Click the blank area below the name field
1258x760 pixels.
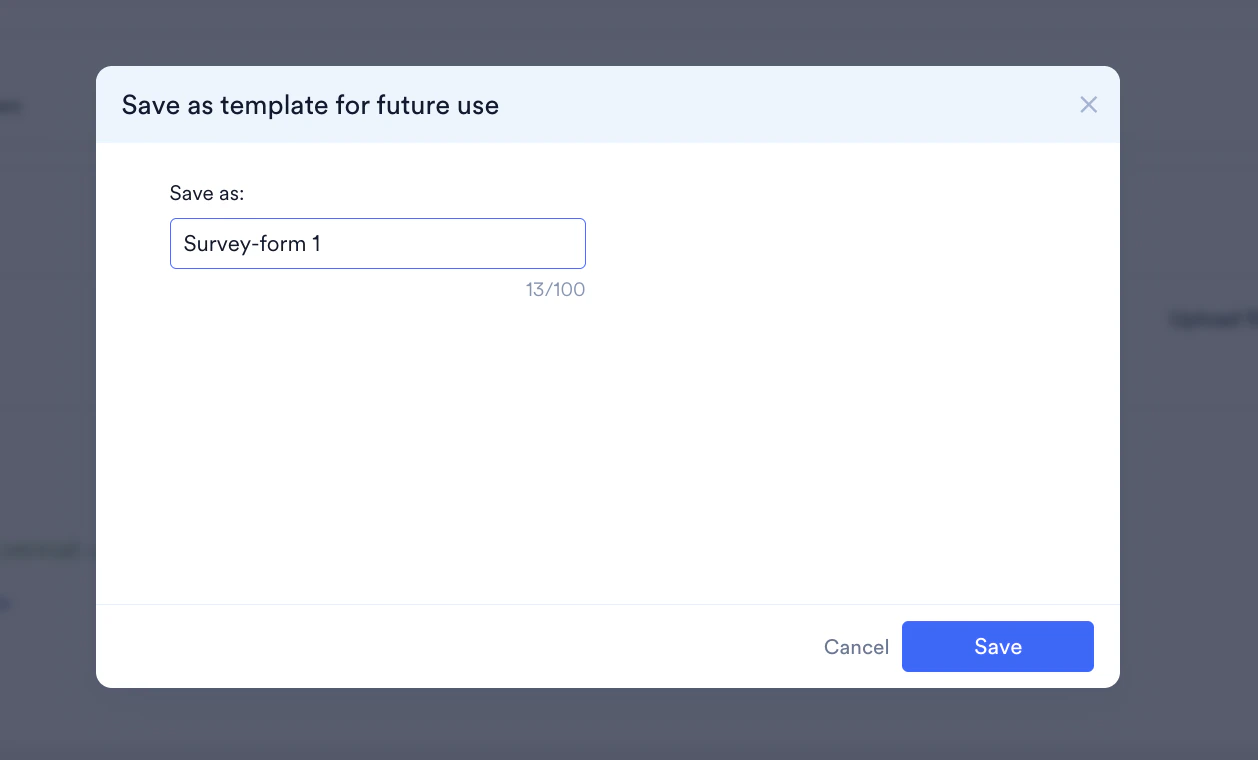pyautogui.click(x=600, y=450)
